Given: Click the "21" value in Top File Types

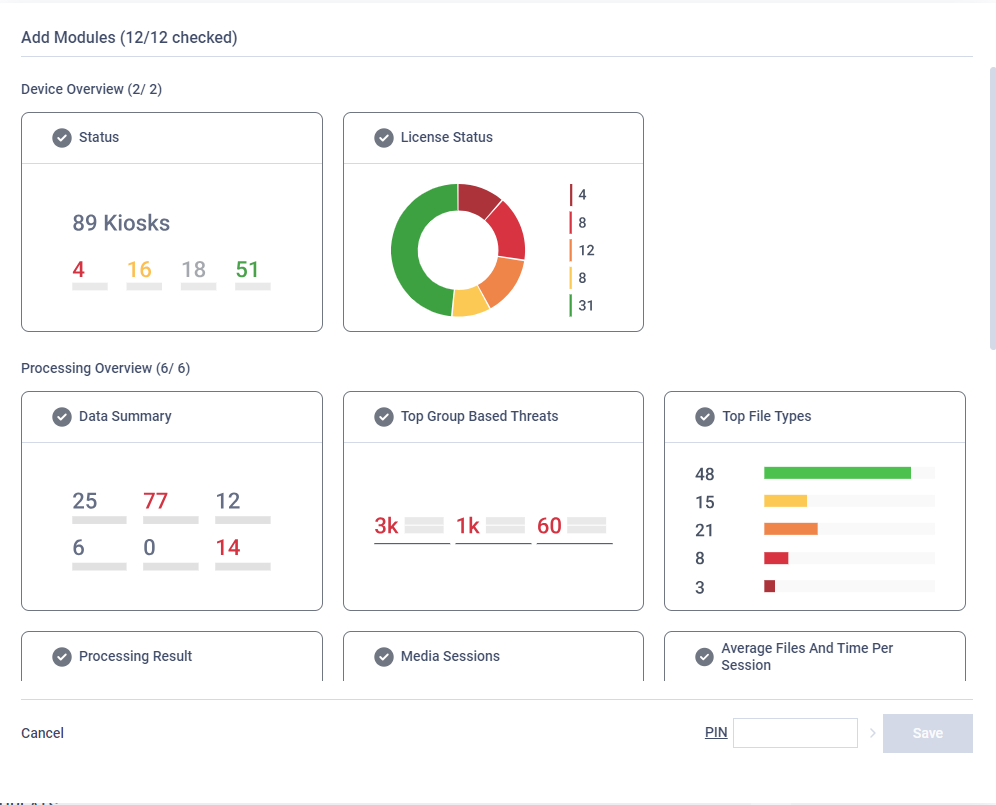Looking at the screenshot, I should 704,530.
